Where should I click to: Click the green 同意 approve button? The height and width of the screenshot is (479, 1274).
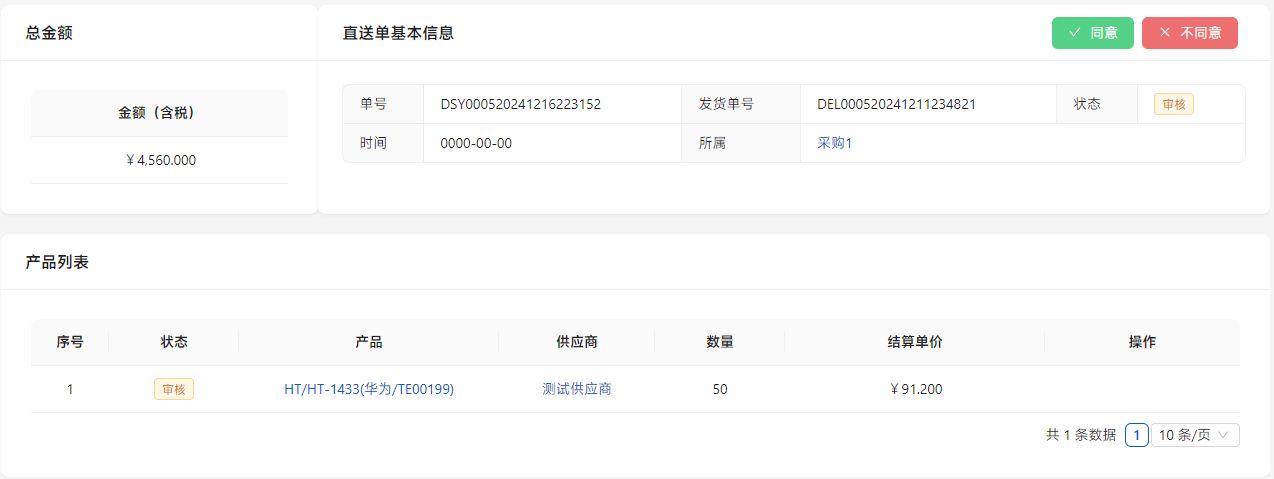[x=1092, y=33]
